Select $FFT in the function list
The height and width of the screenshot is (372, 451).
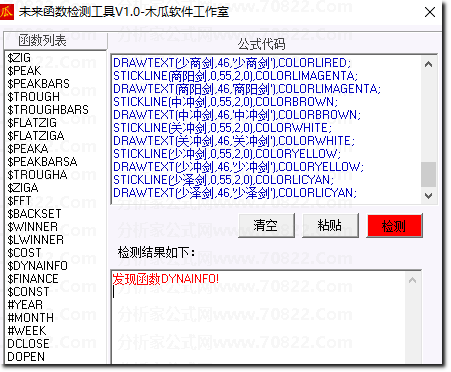pyautogui.click(x=19, y=201)
